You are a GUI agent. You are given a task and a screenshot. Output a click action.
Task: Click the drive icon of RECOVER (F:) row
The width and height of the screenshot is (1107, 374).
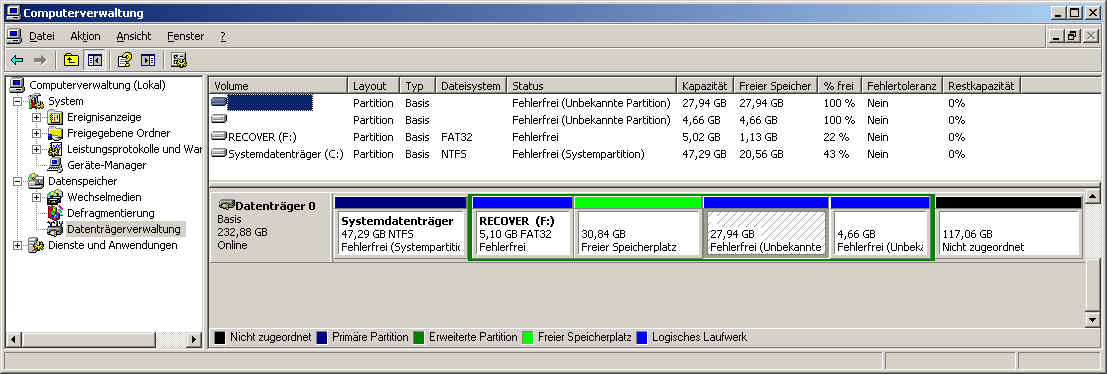pyautogui.click(x=219, y=137)
